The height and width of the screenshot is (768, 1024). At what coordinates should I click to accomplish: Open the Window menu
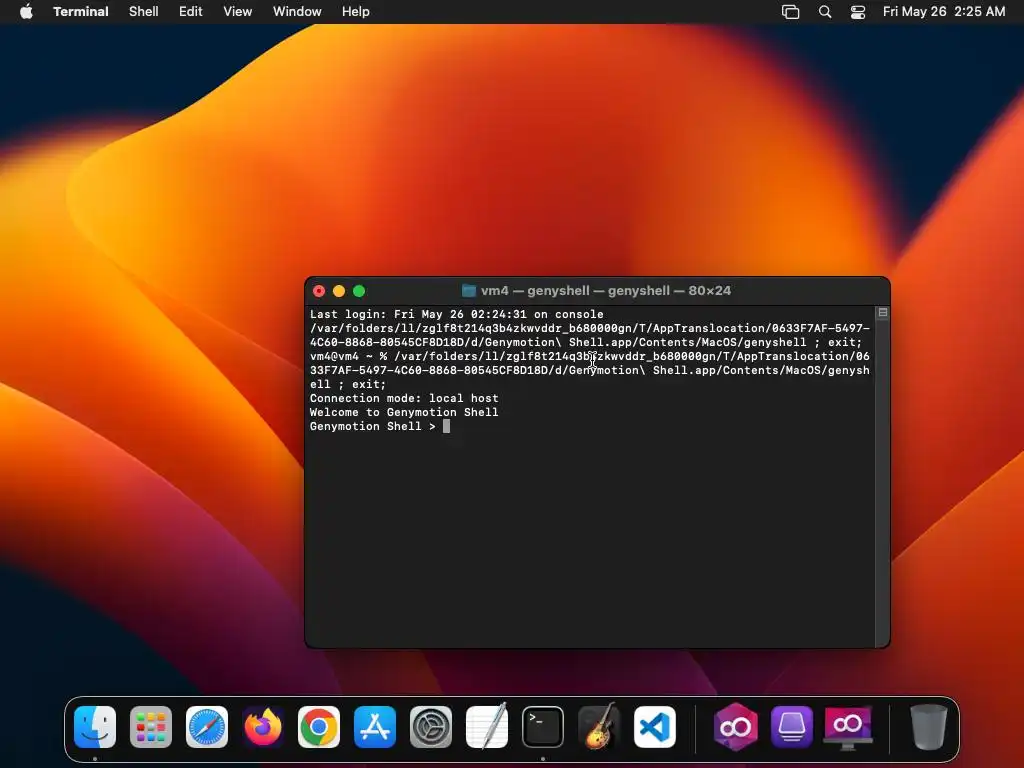[x=297, y=12]
